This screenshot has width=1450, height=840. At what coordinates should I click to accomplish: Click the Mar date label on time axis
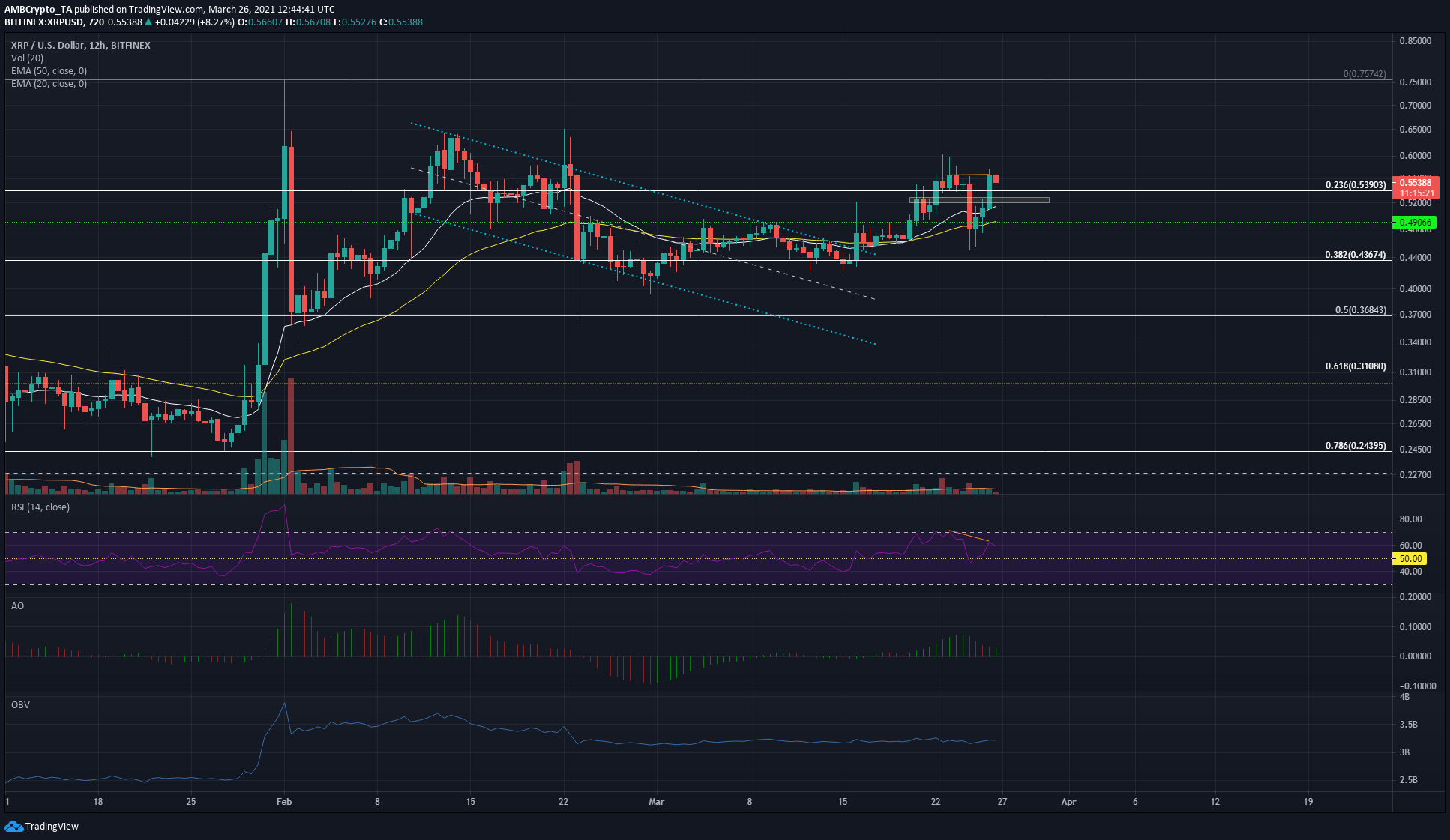pos(656,801)
